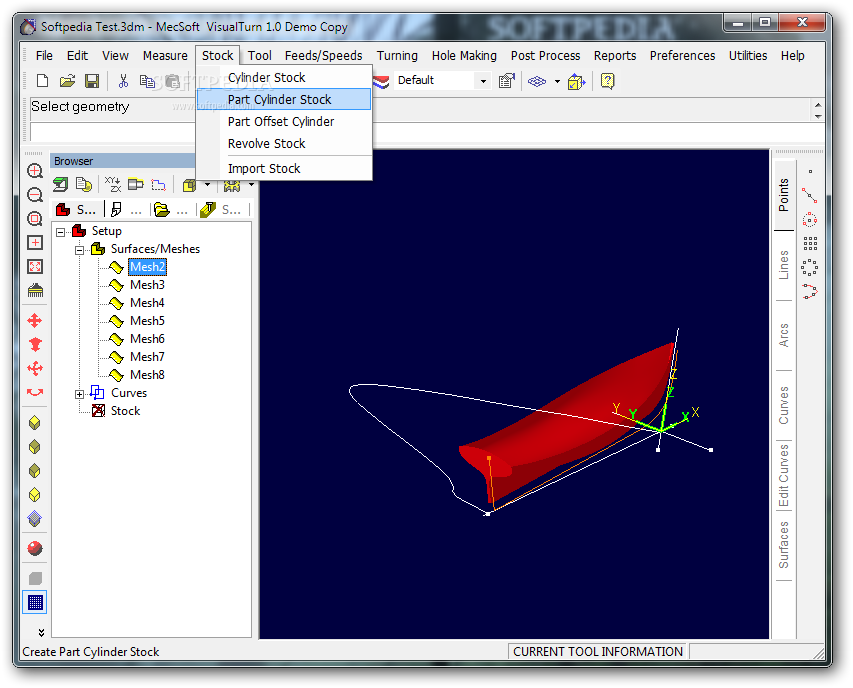853x688 pixels.
Task: Click the Zoom Out magnifier icon
Action: pos(35,195)
